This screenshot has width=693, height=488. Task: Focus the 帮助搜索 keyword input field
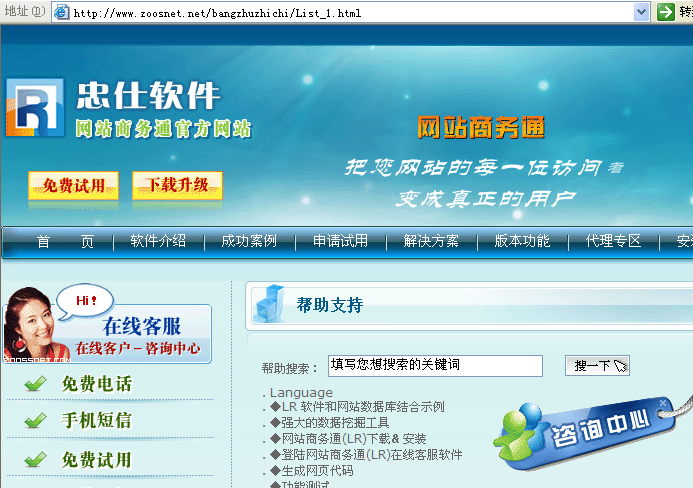[x=434, y=366]
